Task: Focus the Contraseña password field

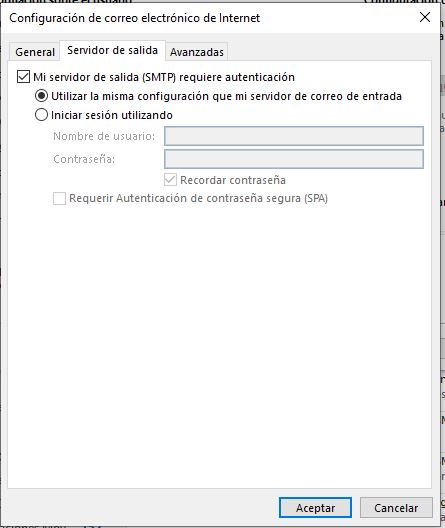Action: 294,159
